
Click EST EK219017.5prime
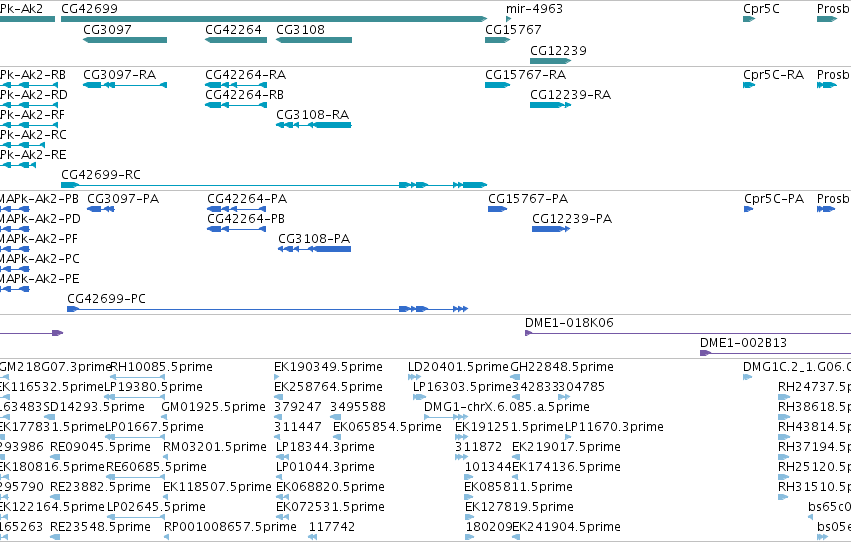click(566, 447)
